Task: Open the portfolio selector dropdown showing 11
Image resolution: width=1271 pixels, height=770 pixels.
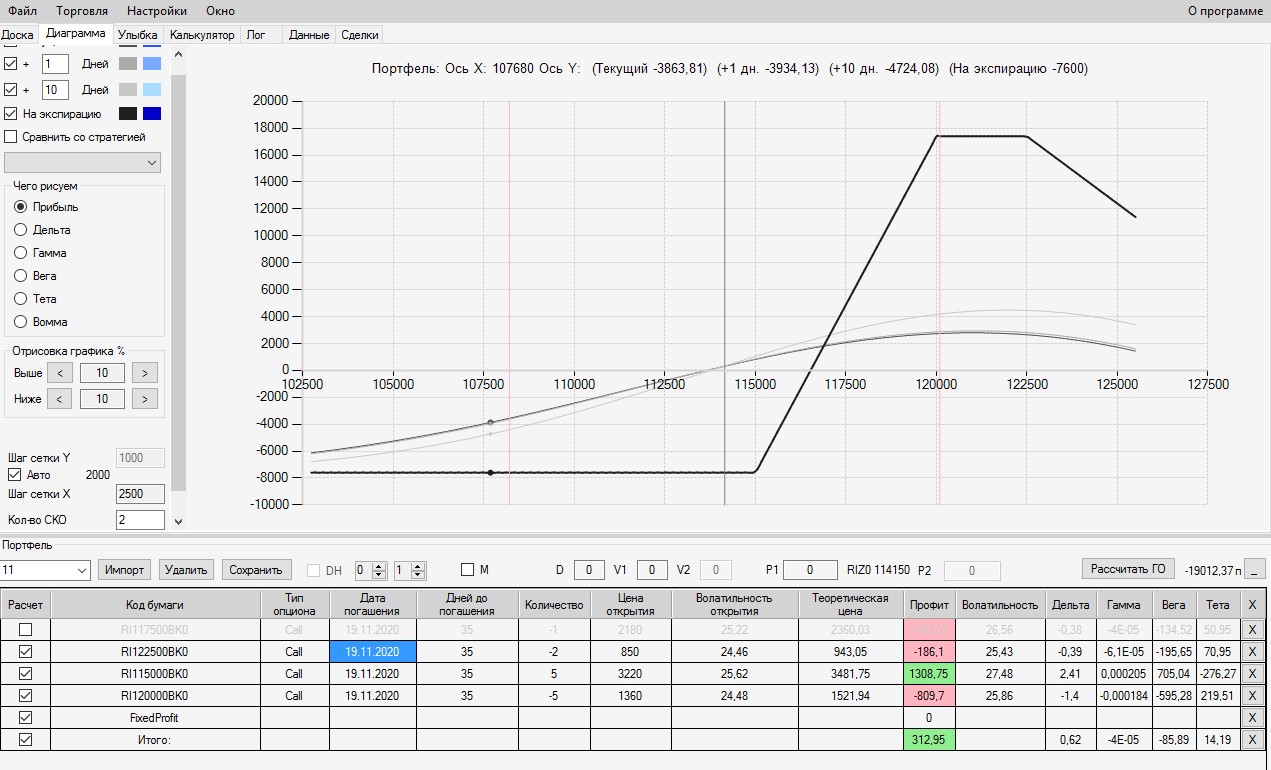Action: (x=46, y=570)
